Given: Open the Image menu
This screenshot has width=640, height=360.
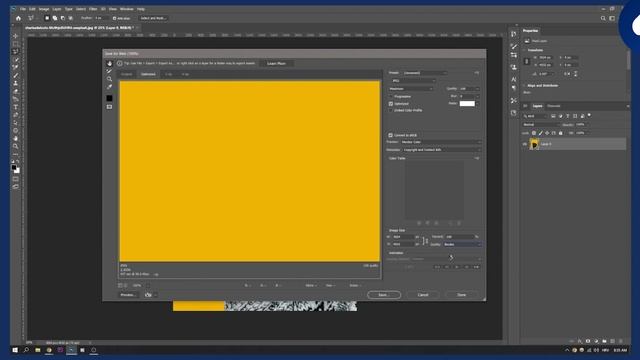Looking at the screenshot, I should pyautogui.click(x=44, y=9).
